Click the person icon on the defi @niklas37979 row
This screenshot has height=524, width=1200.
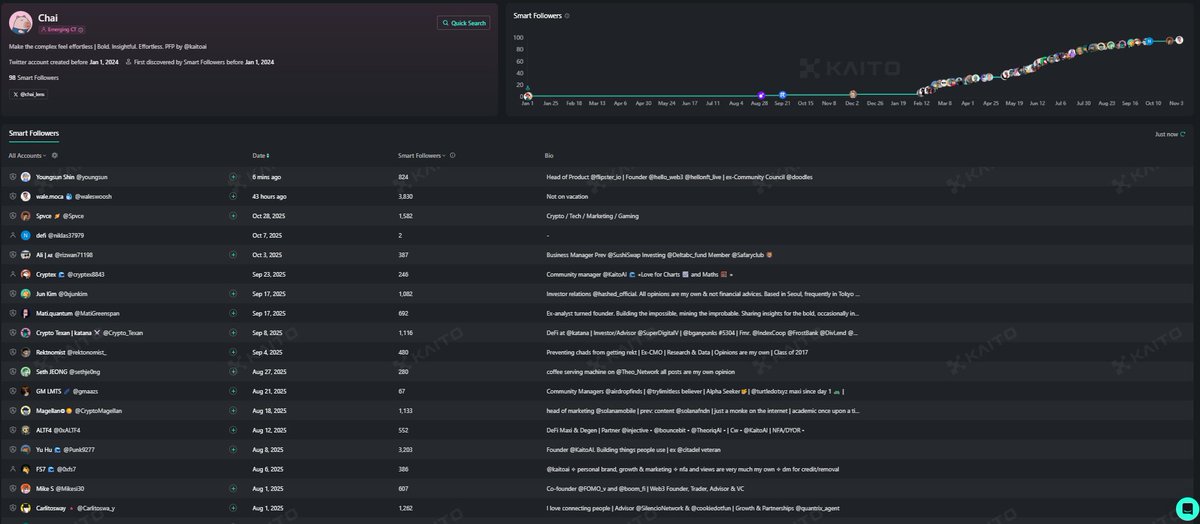pos(13,235)
